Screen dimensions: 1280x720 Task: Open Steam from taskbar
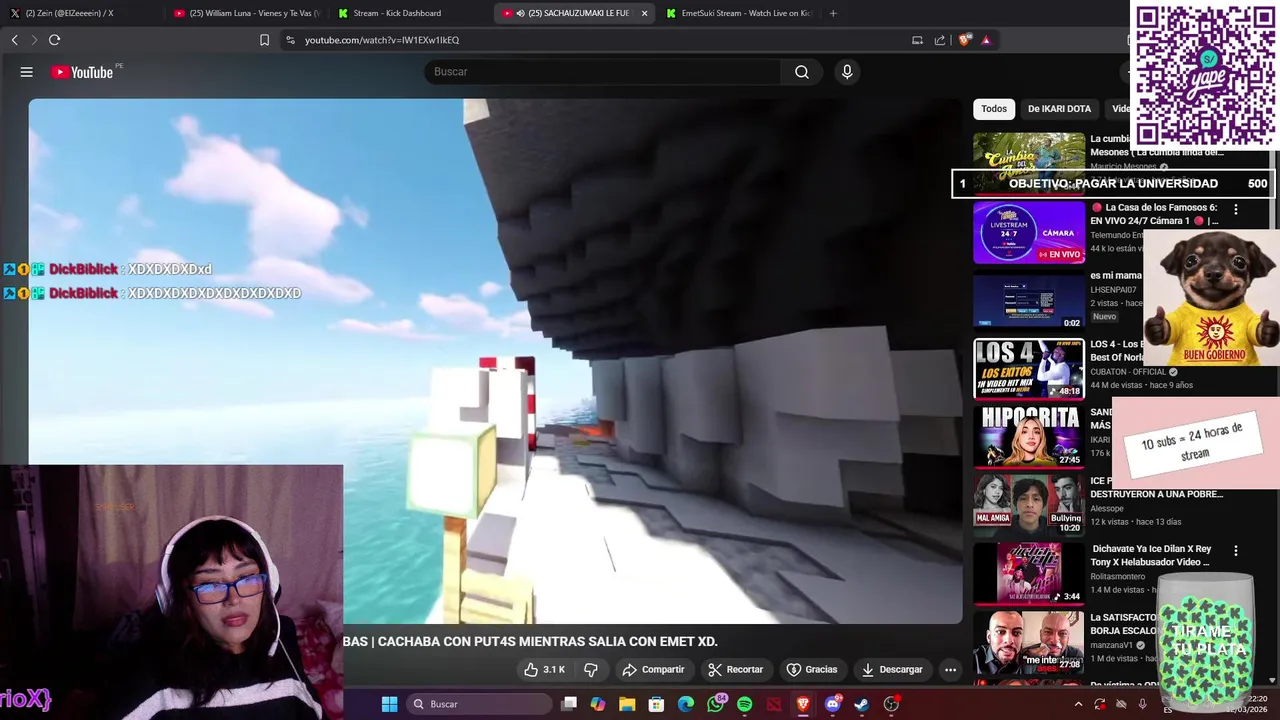click(861, 704)
